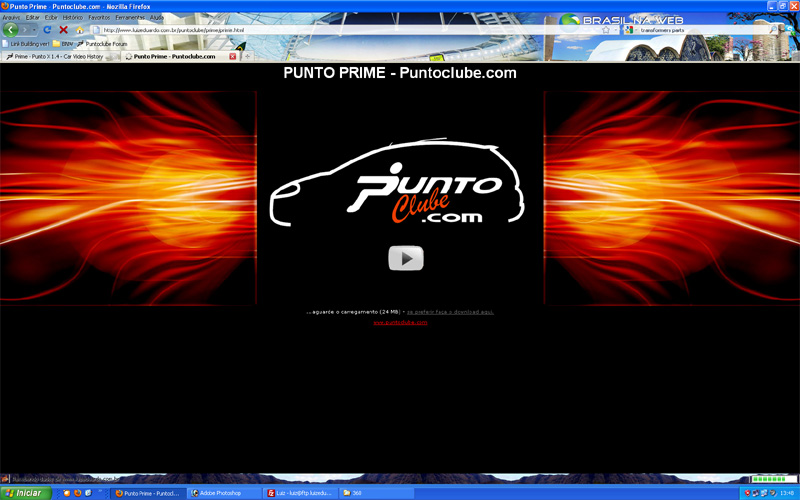Close the Punto Prime tab with red X

233,57
